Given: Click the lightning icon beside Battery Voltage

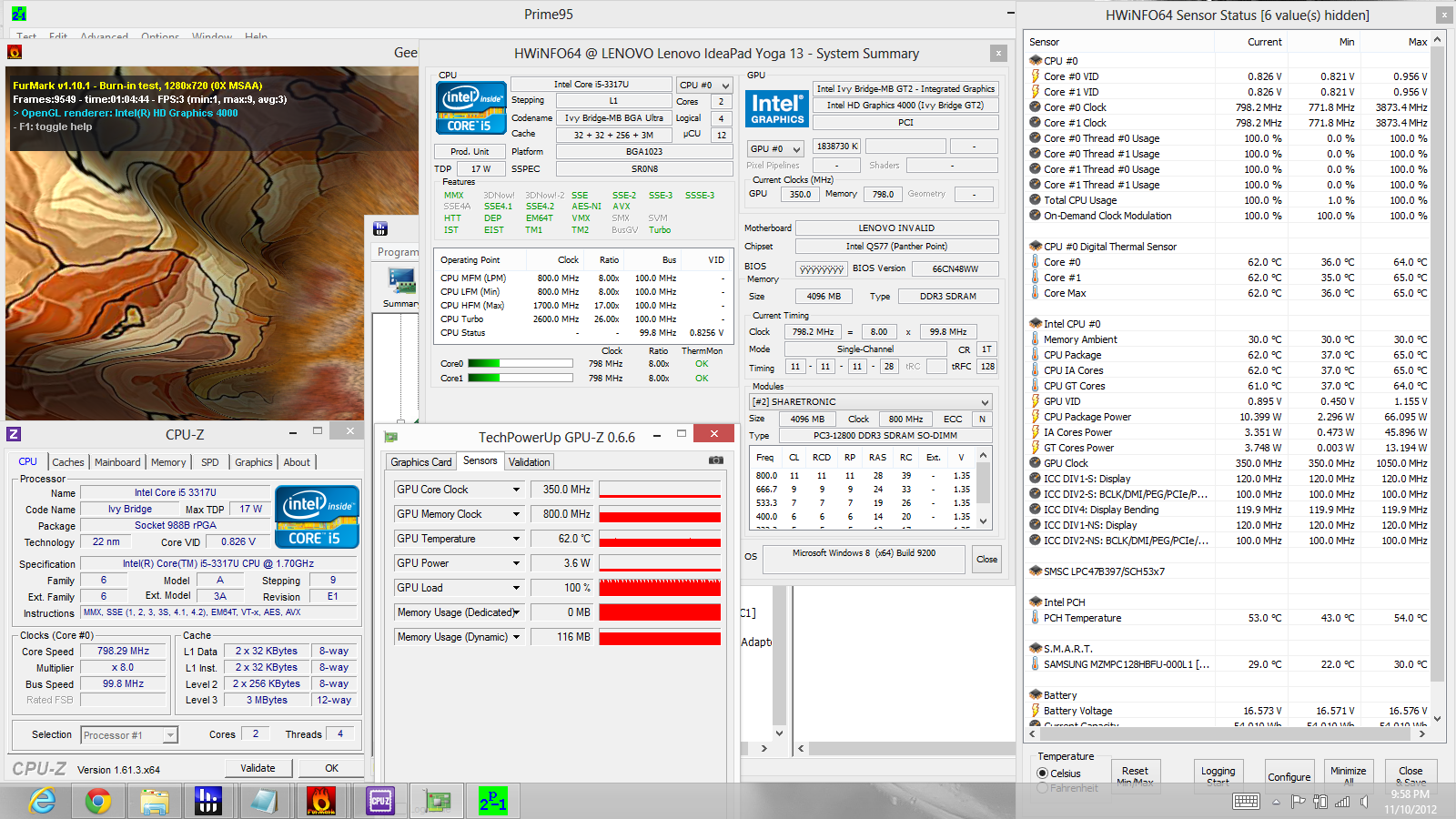Looking at the screenshot, I should click(x=1036, y=711).
